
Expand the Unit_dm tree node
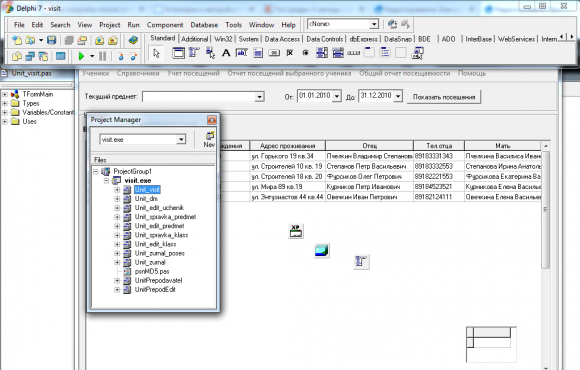(117, 199)
